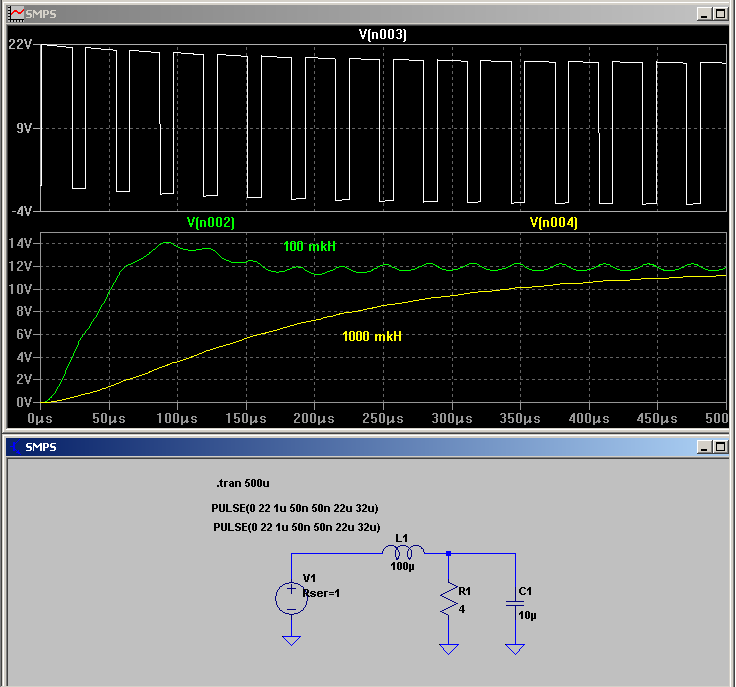736x687 pixels.
Task: Click the 100µs time axis label
Action: click(x=177, y=418)
